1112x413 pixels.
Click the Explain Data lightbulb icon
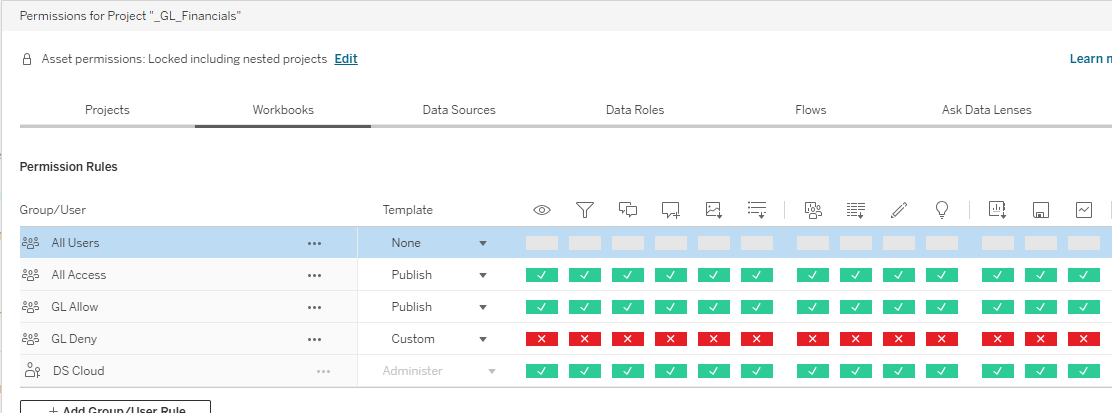pyautogui.click(x=941, y=210)
